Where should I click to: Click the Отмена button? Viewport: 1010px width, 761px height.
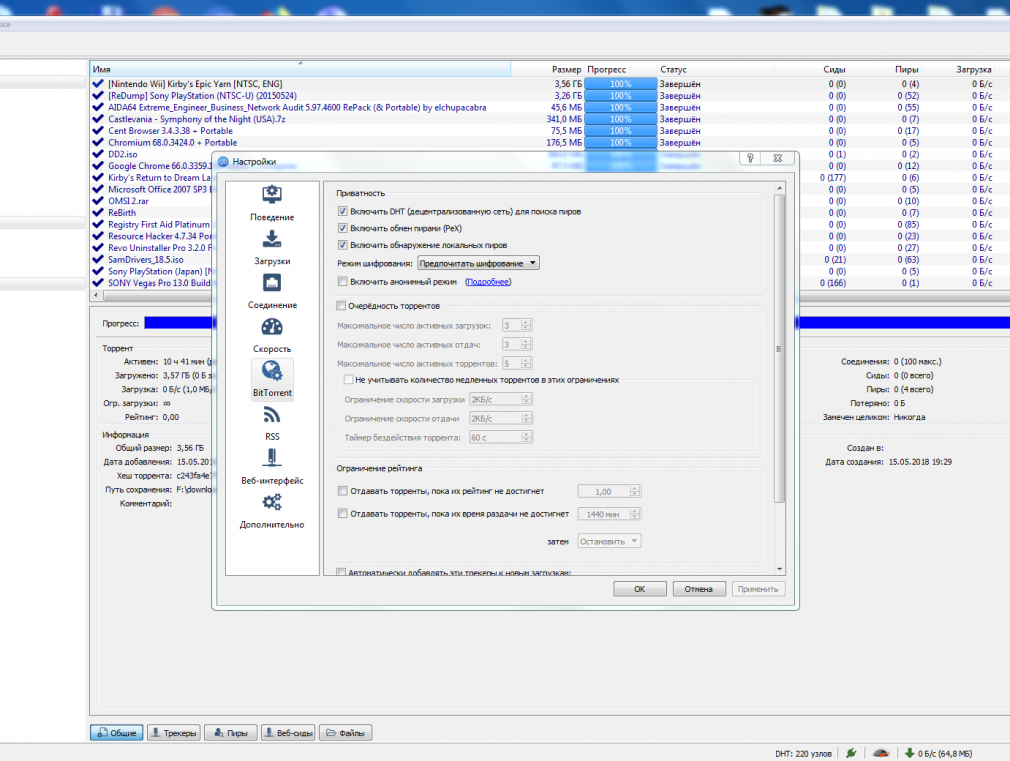click(699, 589)
